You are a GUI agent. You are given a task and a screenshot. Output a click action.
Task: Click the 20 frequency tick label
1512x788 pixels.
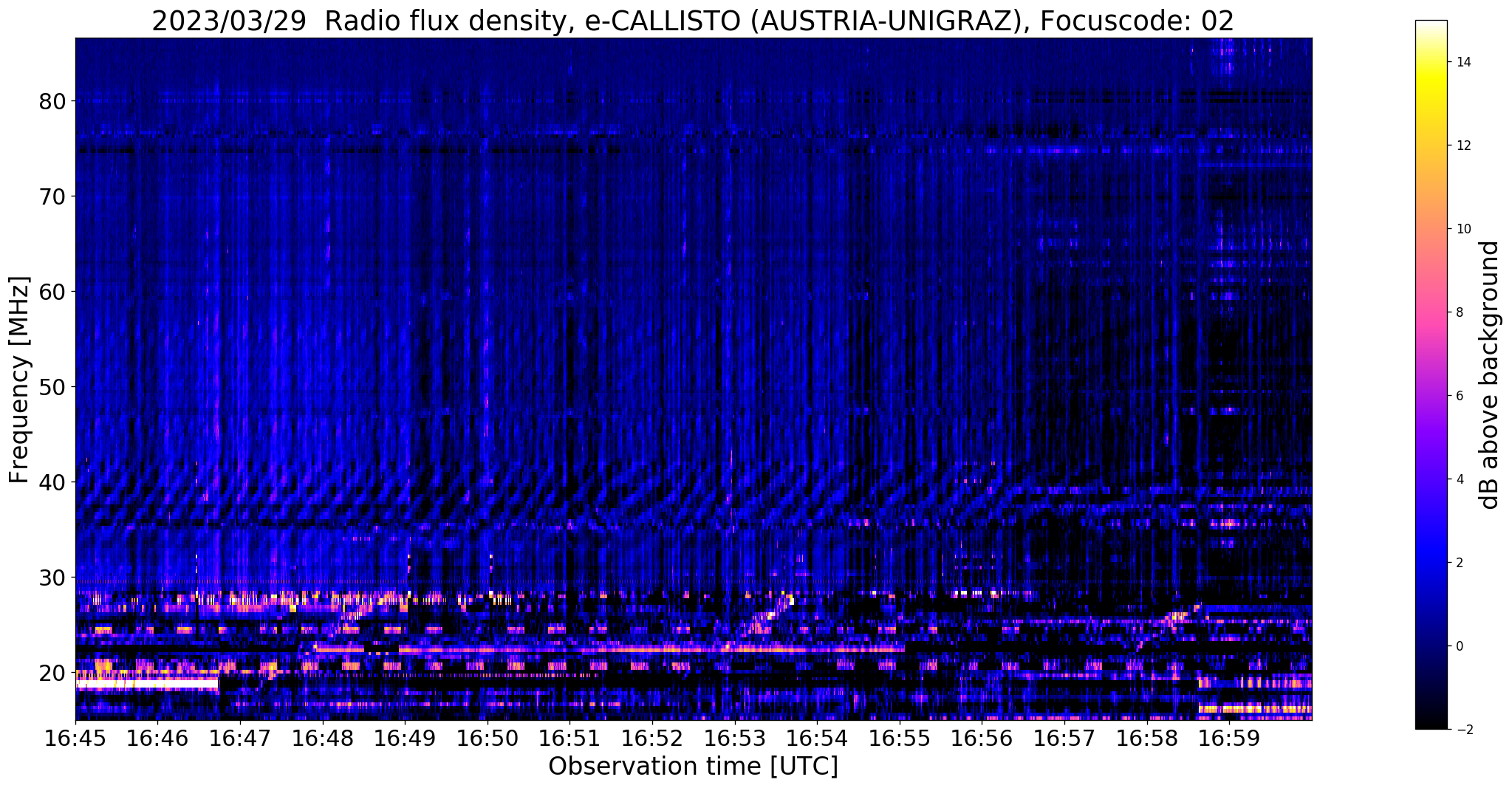[x=52, y=673]
